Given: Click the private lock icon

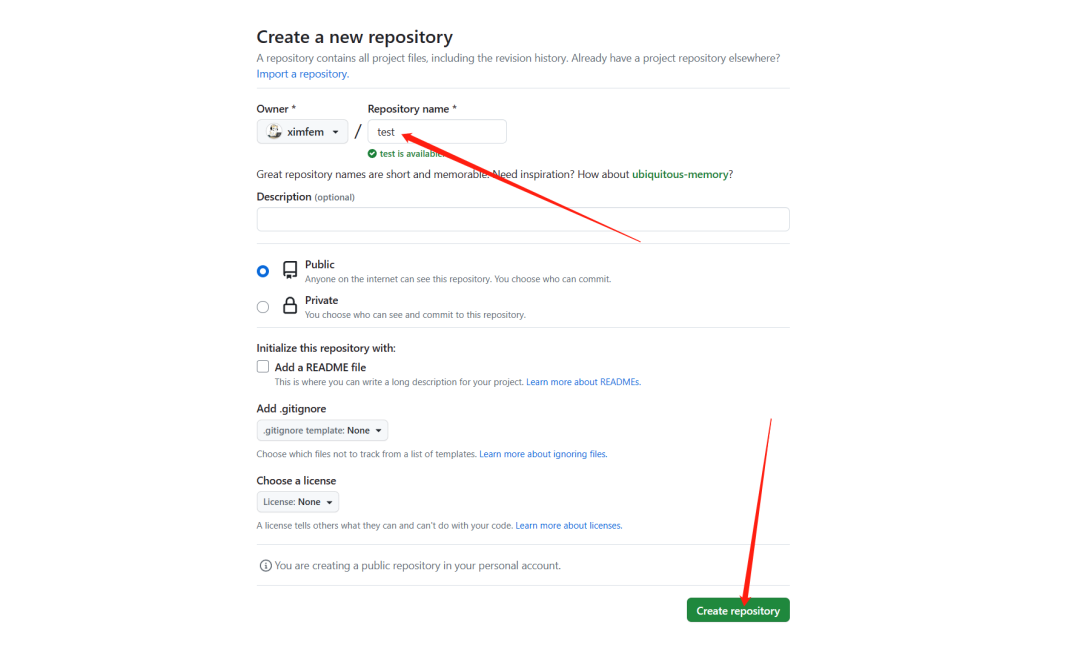Looking at the screenshot, I should tap(290, 306).
